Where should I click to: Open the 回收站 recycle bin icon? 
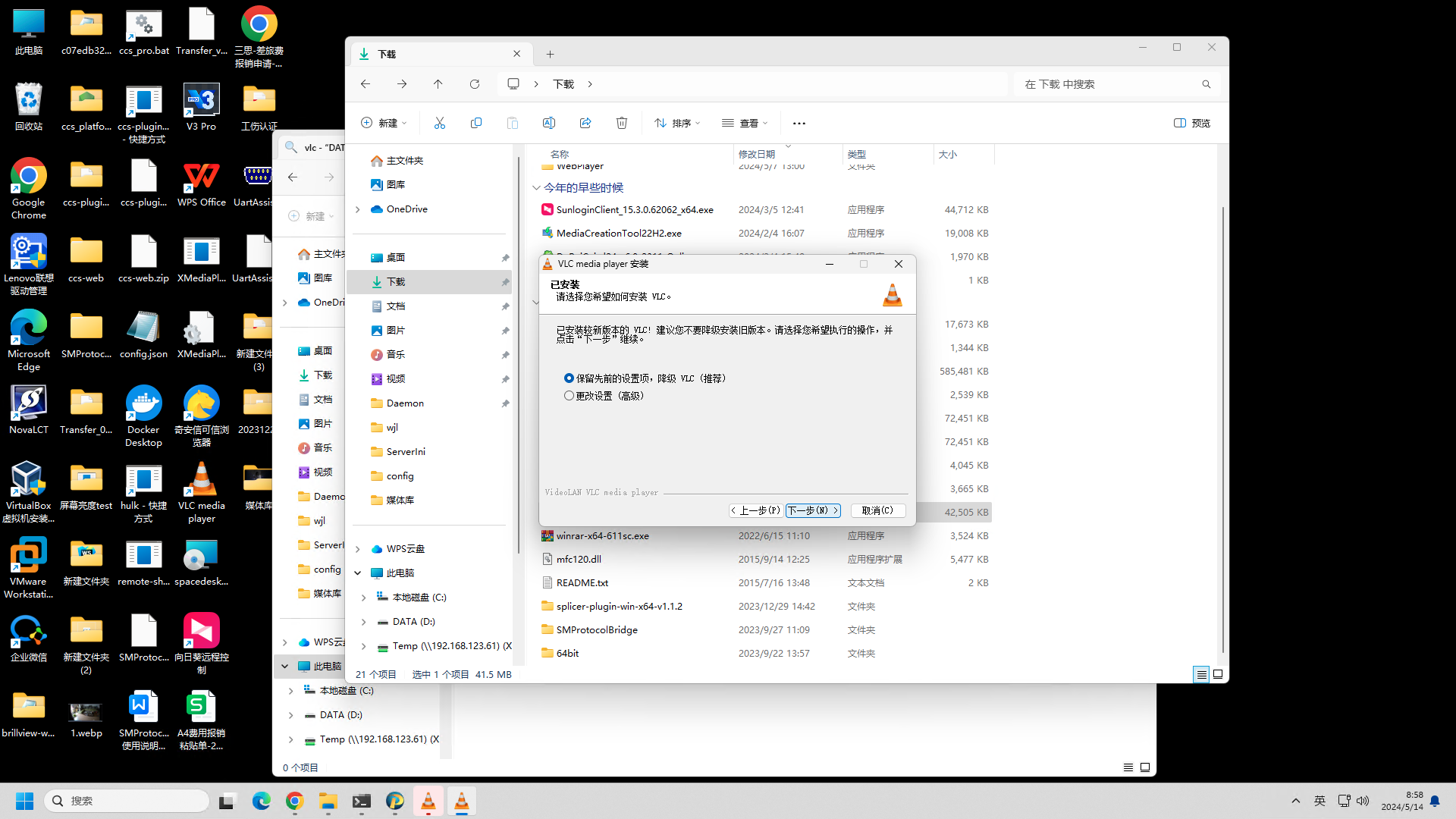pos(29,107)
